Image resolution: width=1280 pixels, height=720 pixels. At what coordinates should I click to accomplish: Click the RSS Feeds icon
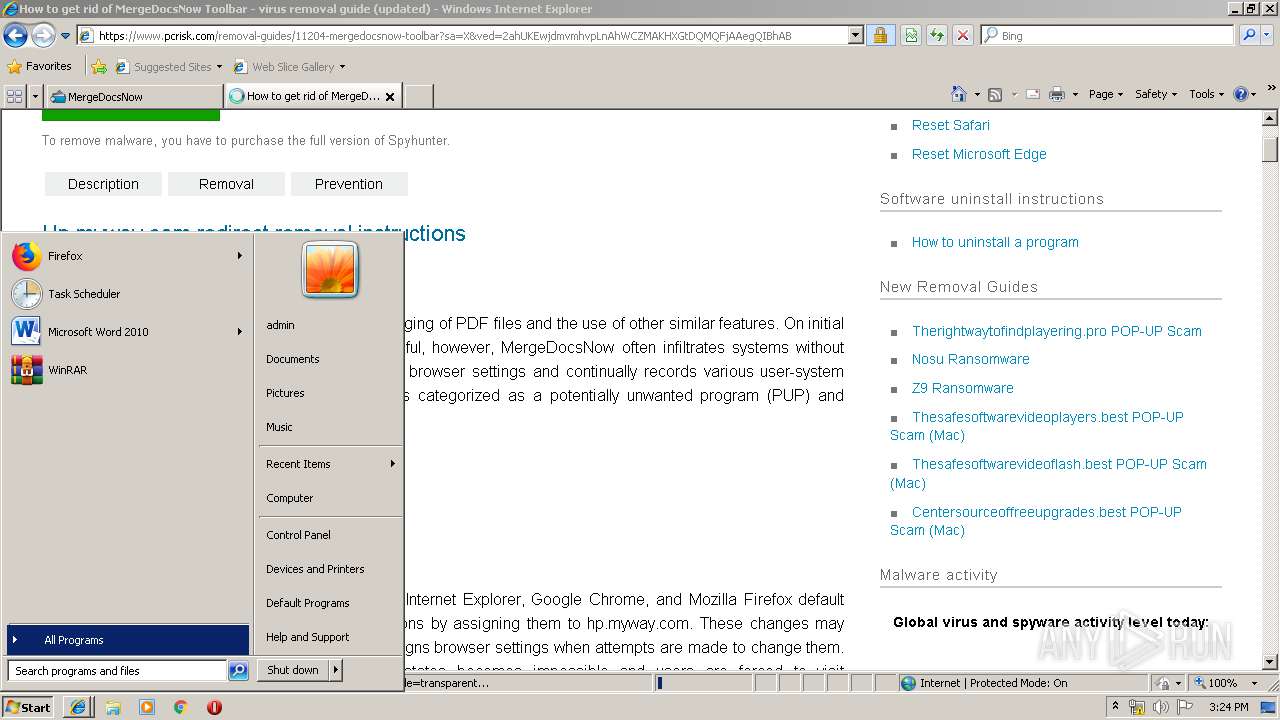(x=995, y=94)
